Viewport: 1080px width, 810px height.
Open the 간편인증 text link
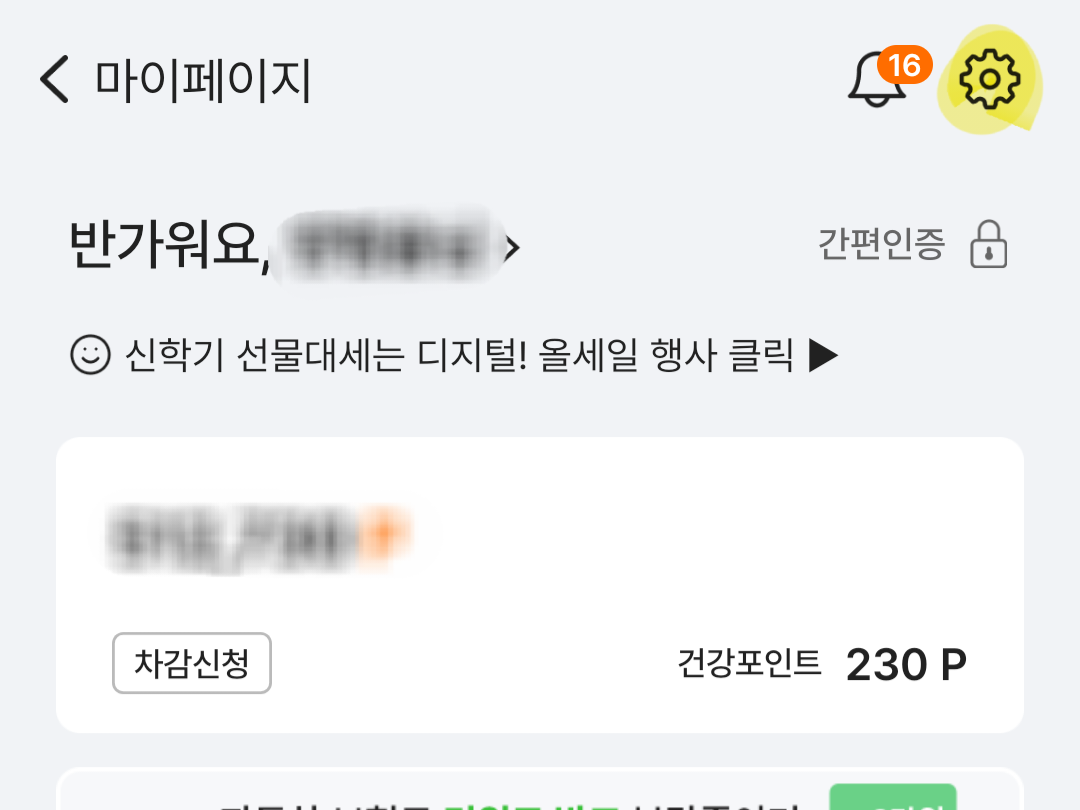pyautogui.click(x=881, y=244)
